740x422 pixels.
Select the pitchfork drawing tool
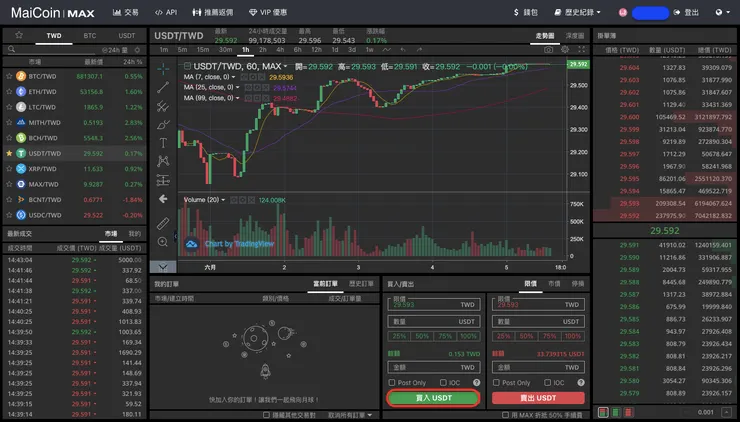[x=163, y=106]
